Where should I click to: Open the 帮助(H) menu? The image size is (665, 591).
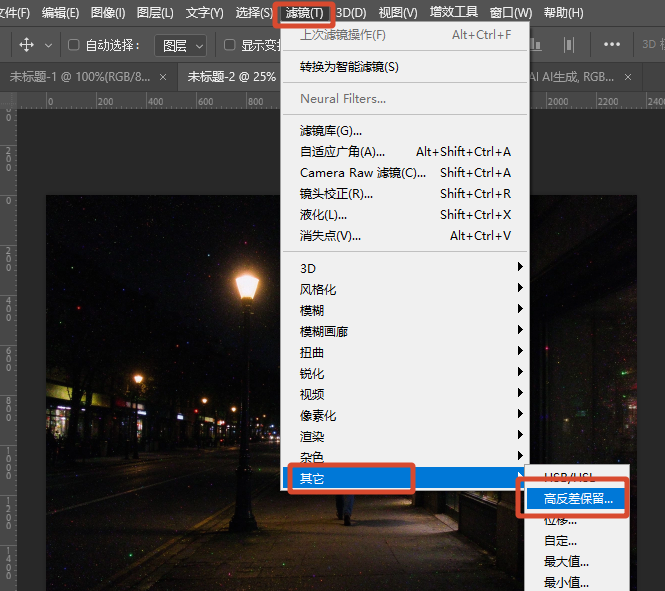[x=563, y=13]
